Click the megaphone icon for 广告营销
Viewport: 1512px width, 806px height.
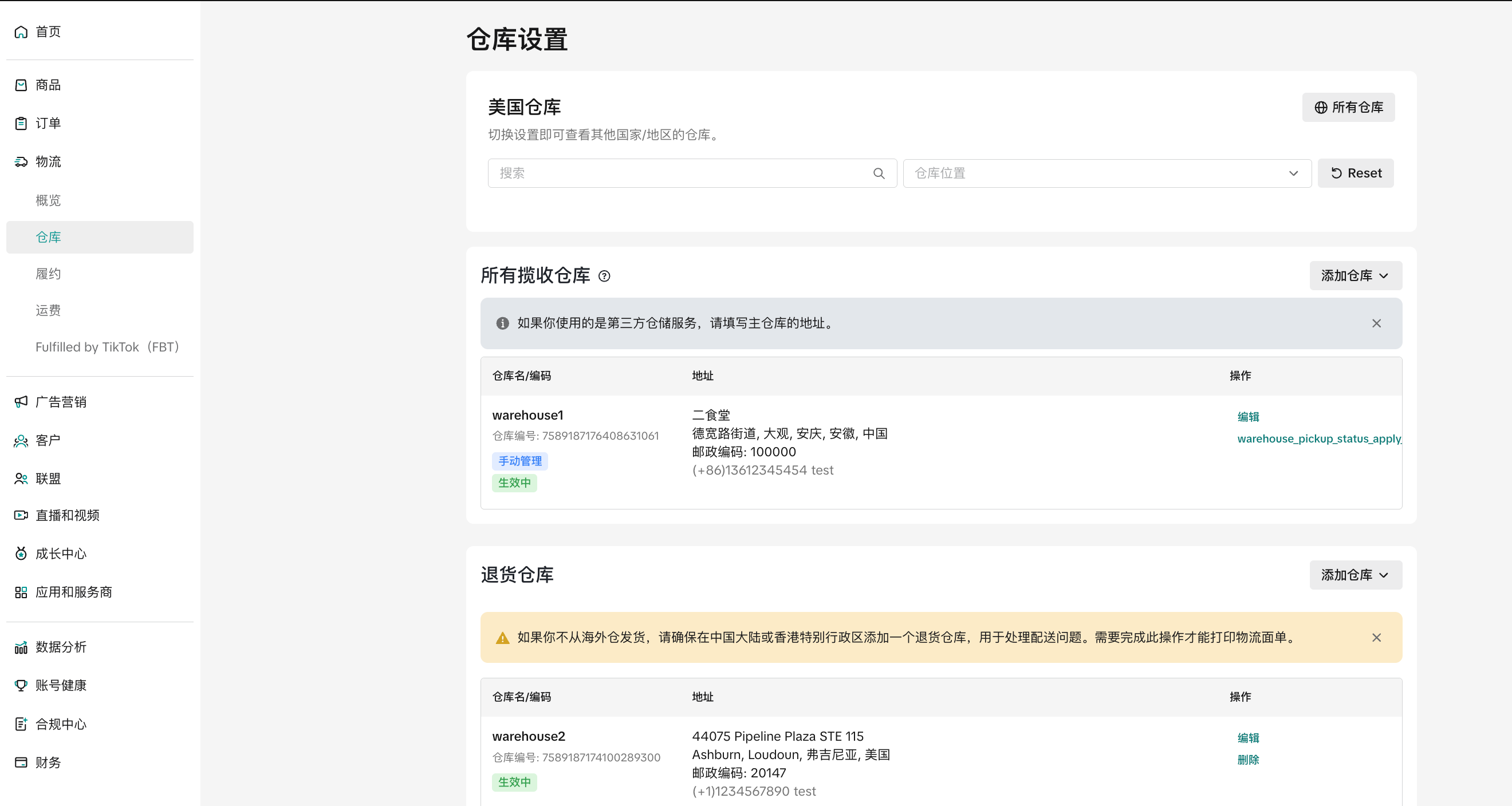coord(21,402)
